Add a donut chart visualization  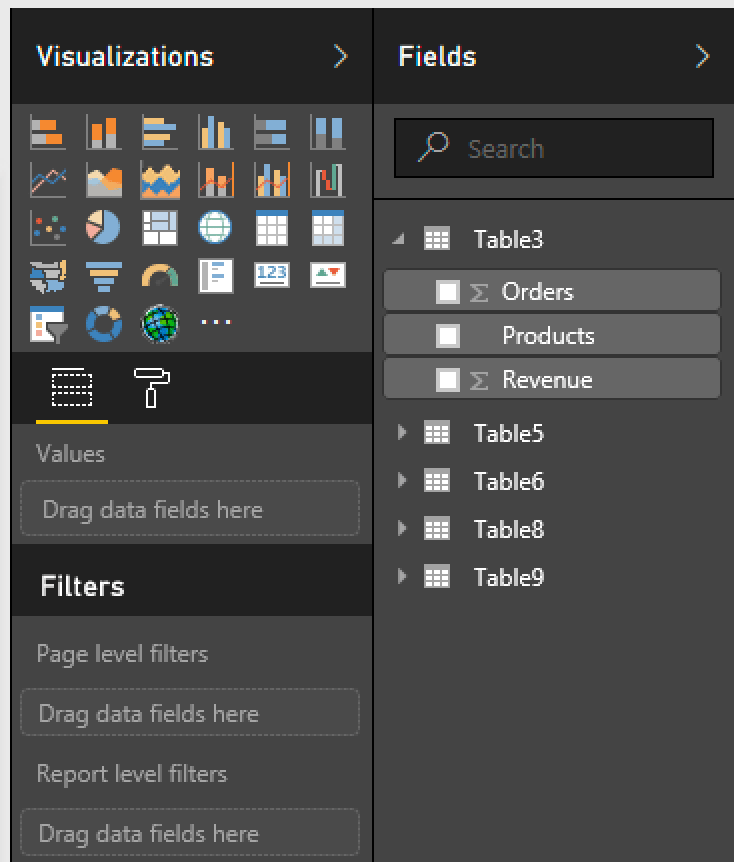[103, 324]
